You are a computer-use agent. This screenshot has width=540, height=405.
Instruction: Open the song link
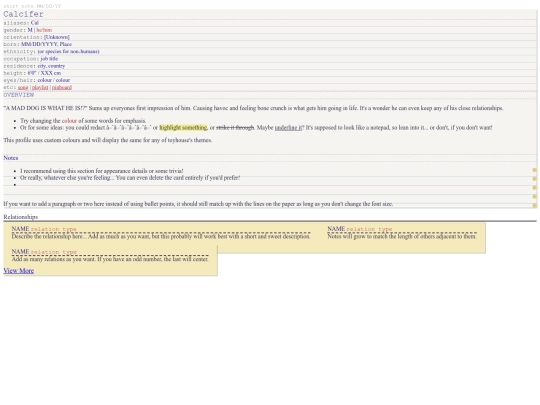23,87
